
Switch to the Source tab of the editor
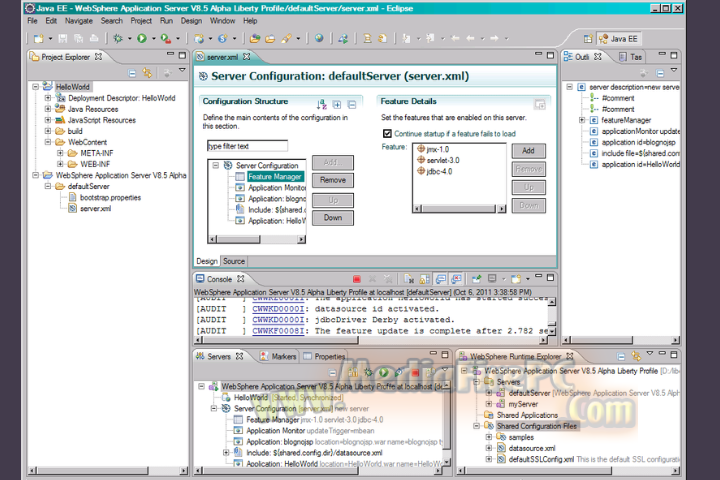pyautogui.click(x=234, y=261)
